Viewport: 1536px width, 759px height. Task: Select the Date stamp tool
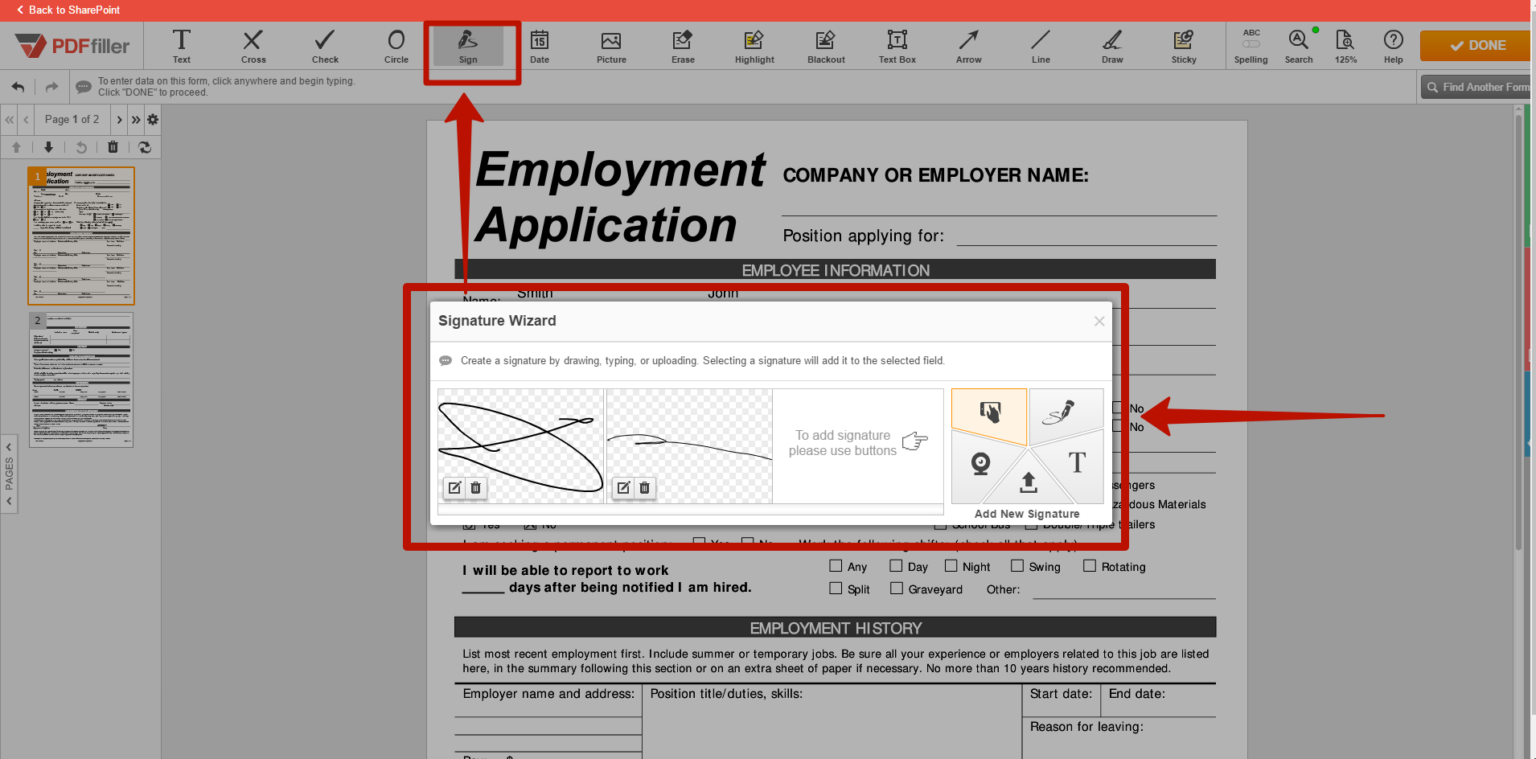(539, 45)
